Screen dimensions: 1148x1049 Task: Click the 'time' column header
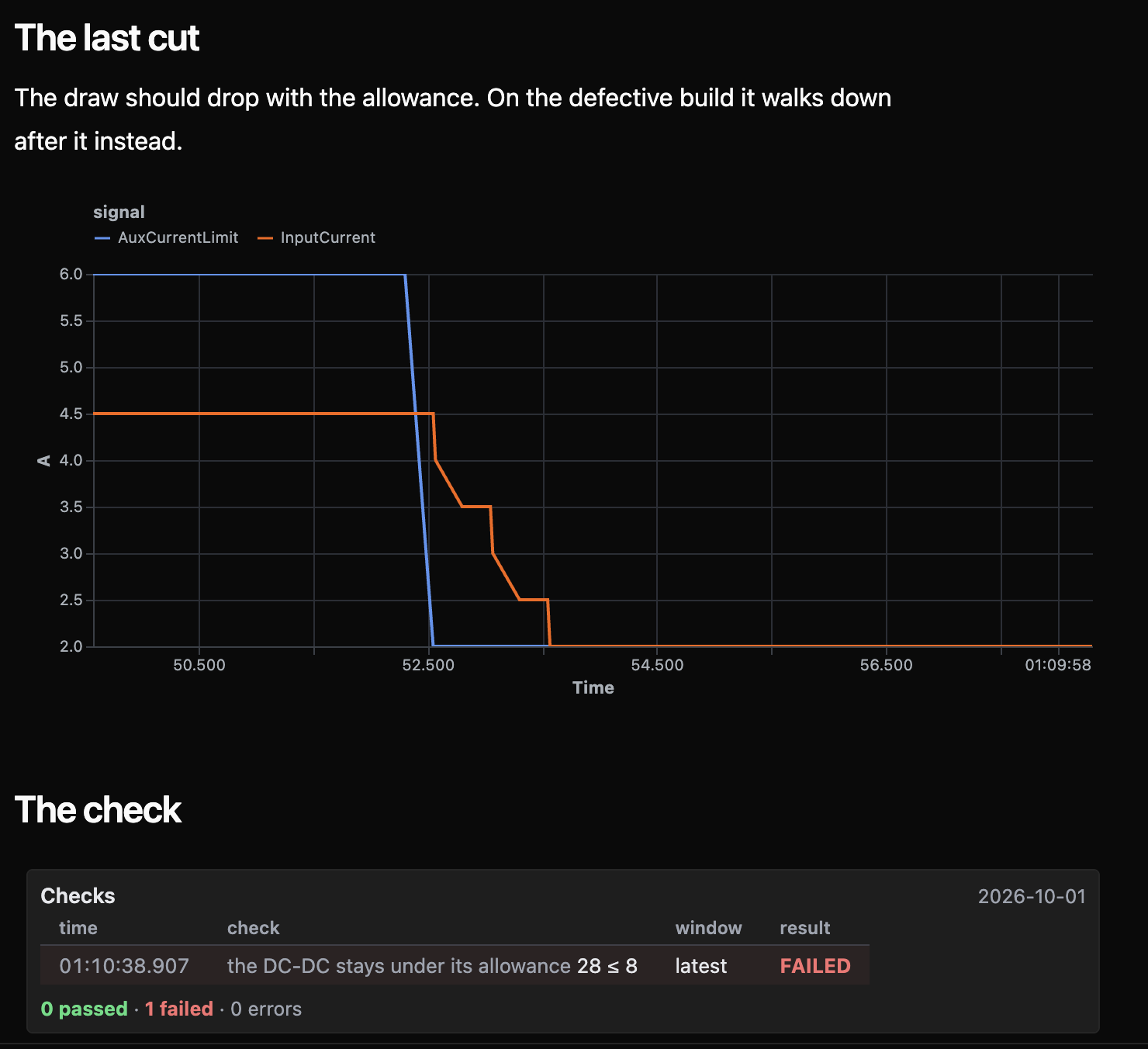click(78, 928)
